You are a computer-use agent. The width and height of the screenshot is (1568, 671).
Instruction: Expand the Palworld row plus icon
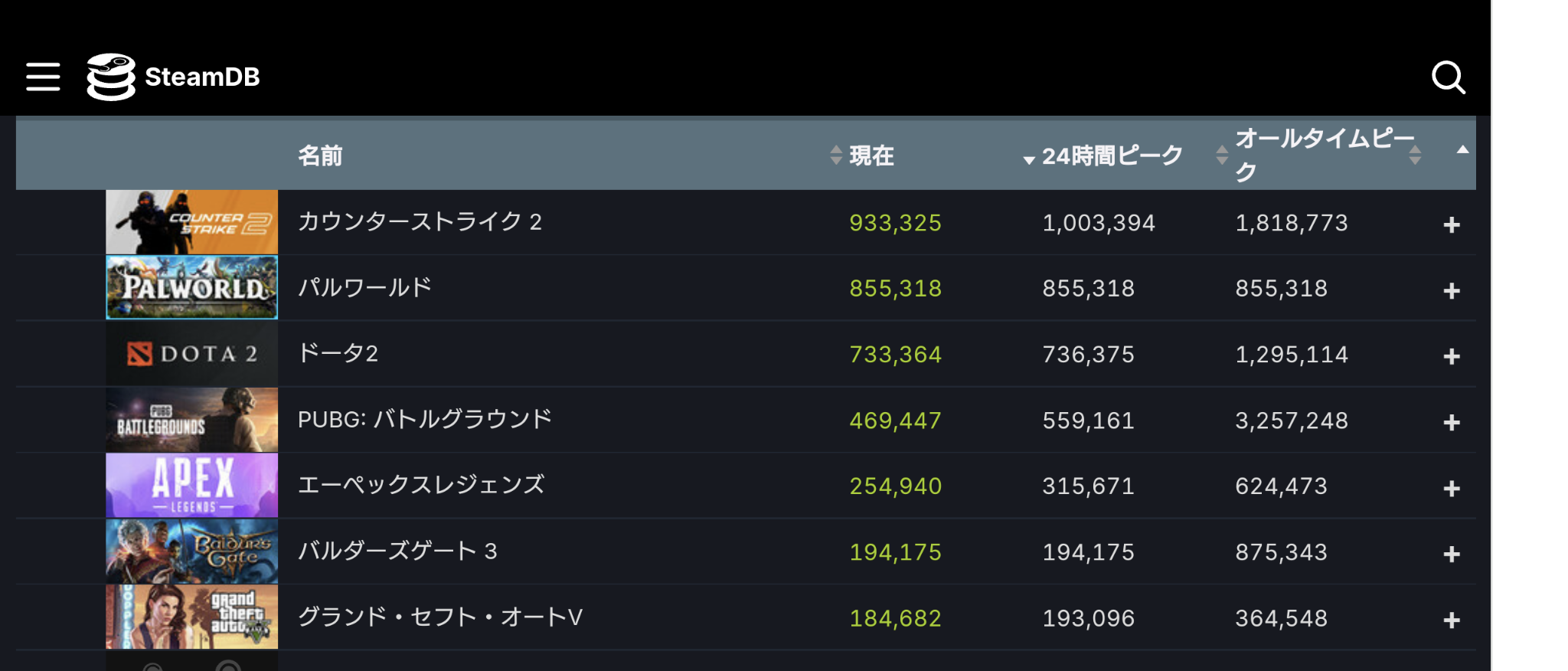pyautogui.click(x=1451, y=290)
